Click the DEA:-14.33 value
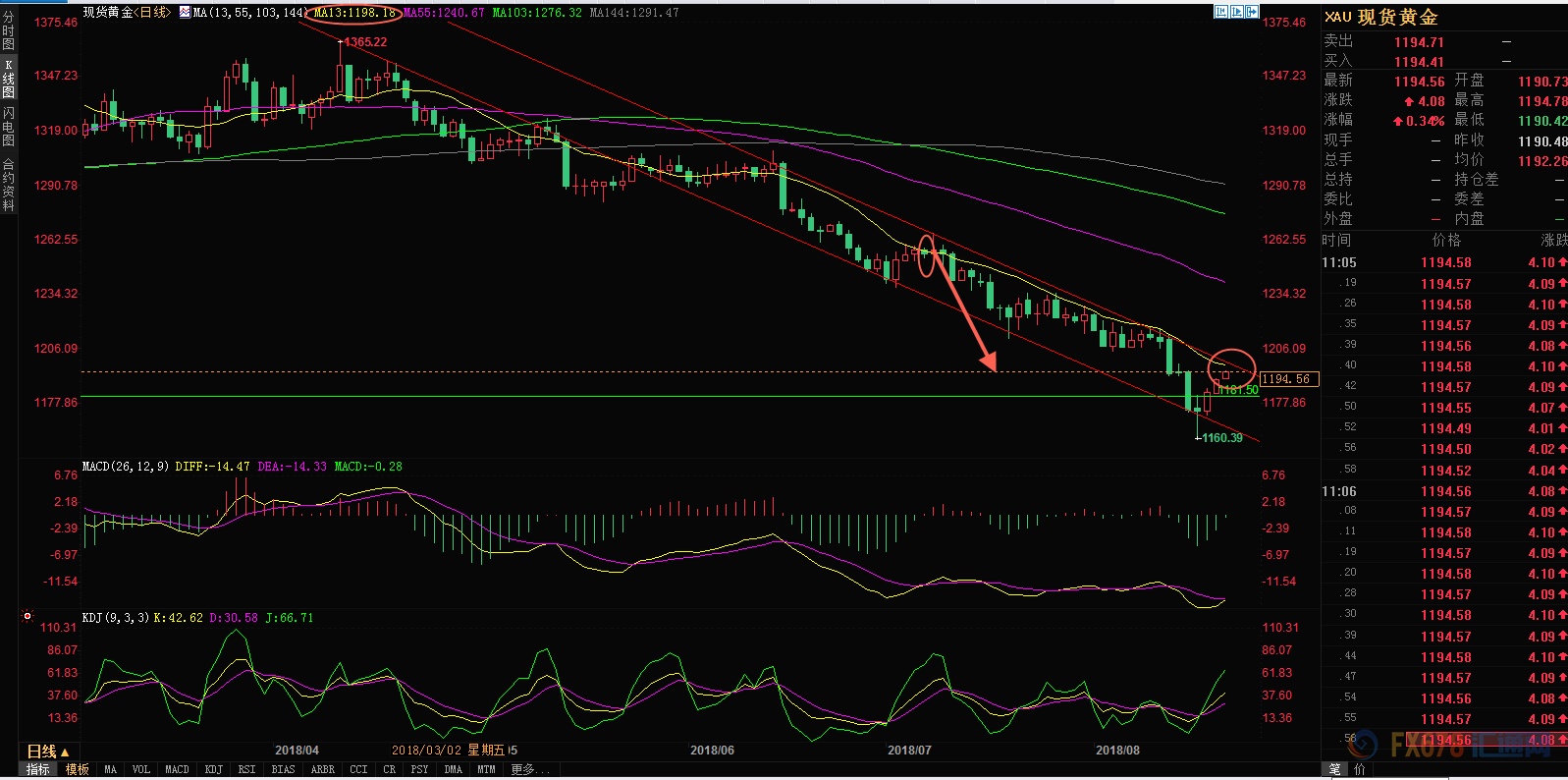 tap(293, 467)
